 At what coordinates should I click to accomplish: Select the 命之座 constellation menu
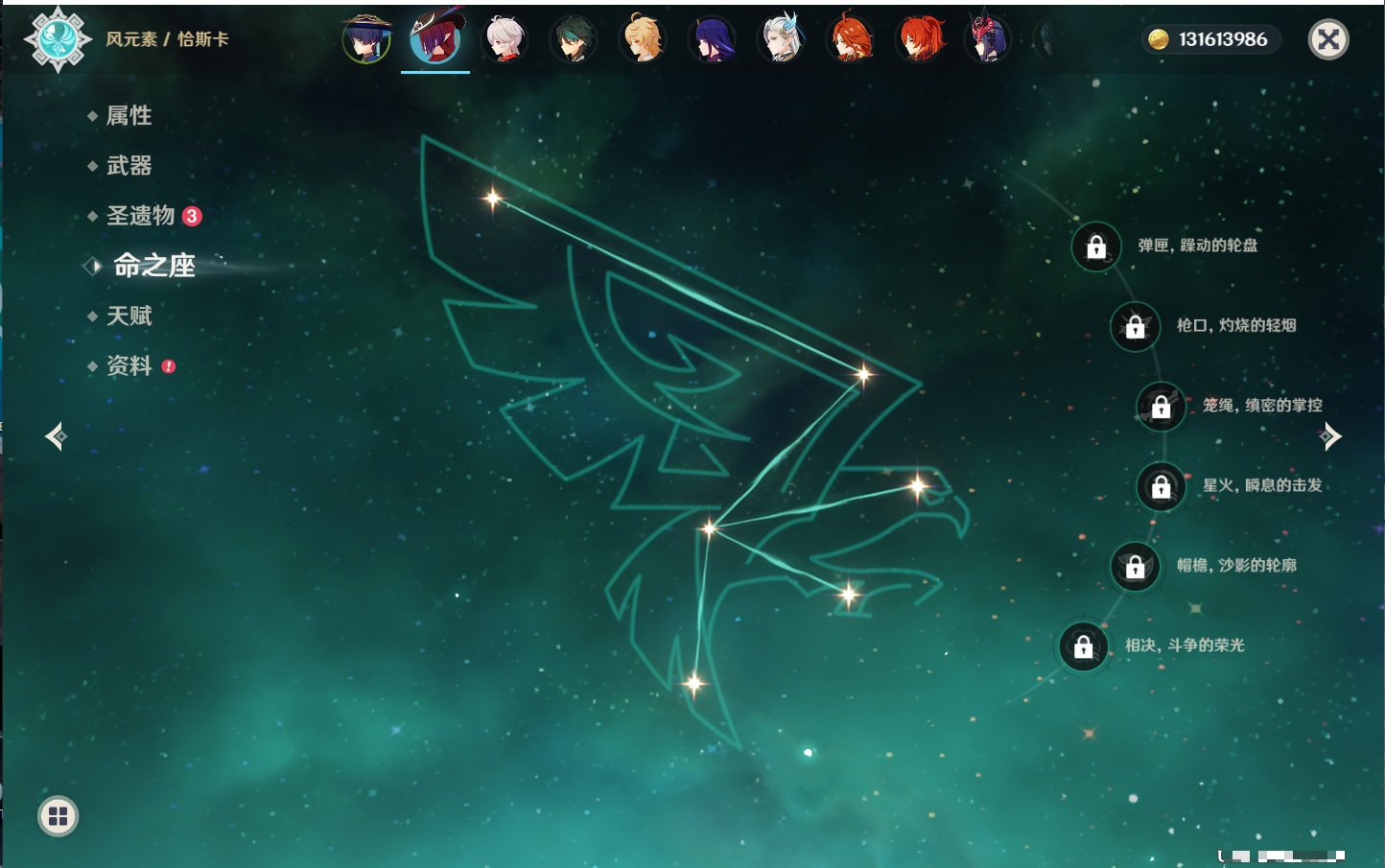tap(153, 266)
